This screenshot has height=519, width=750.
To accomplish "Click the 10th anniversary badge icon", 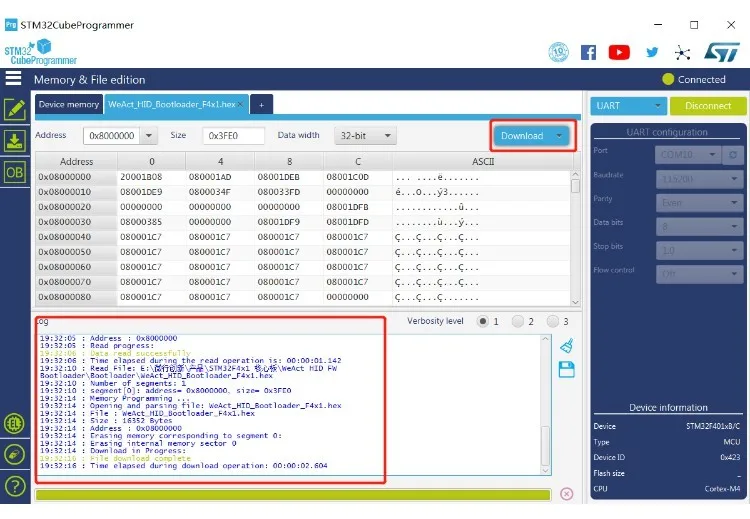I will pyautogui.click(x=558, y=52).
